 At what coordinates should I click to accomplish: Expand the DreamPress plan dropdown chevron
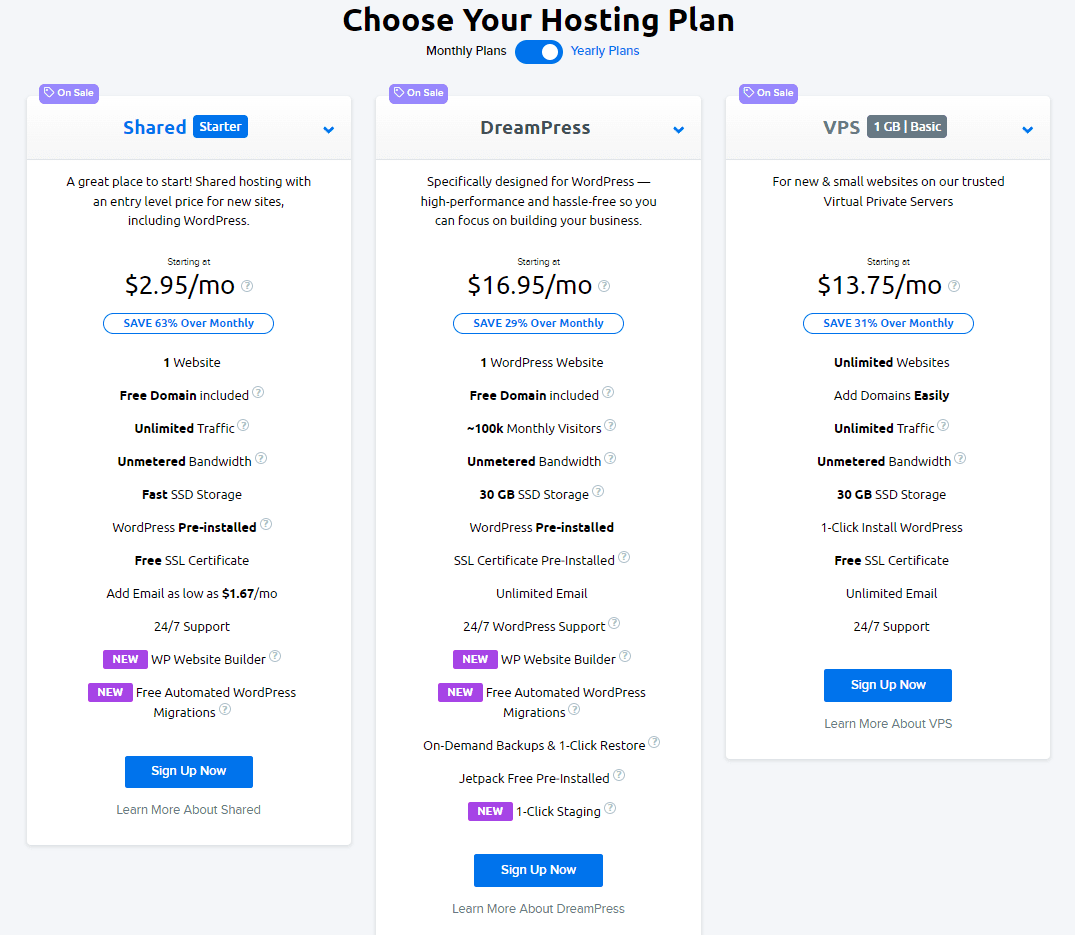point(679,130)
